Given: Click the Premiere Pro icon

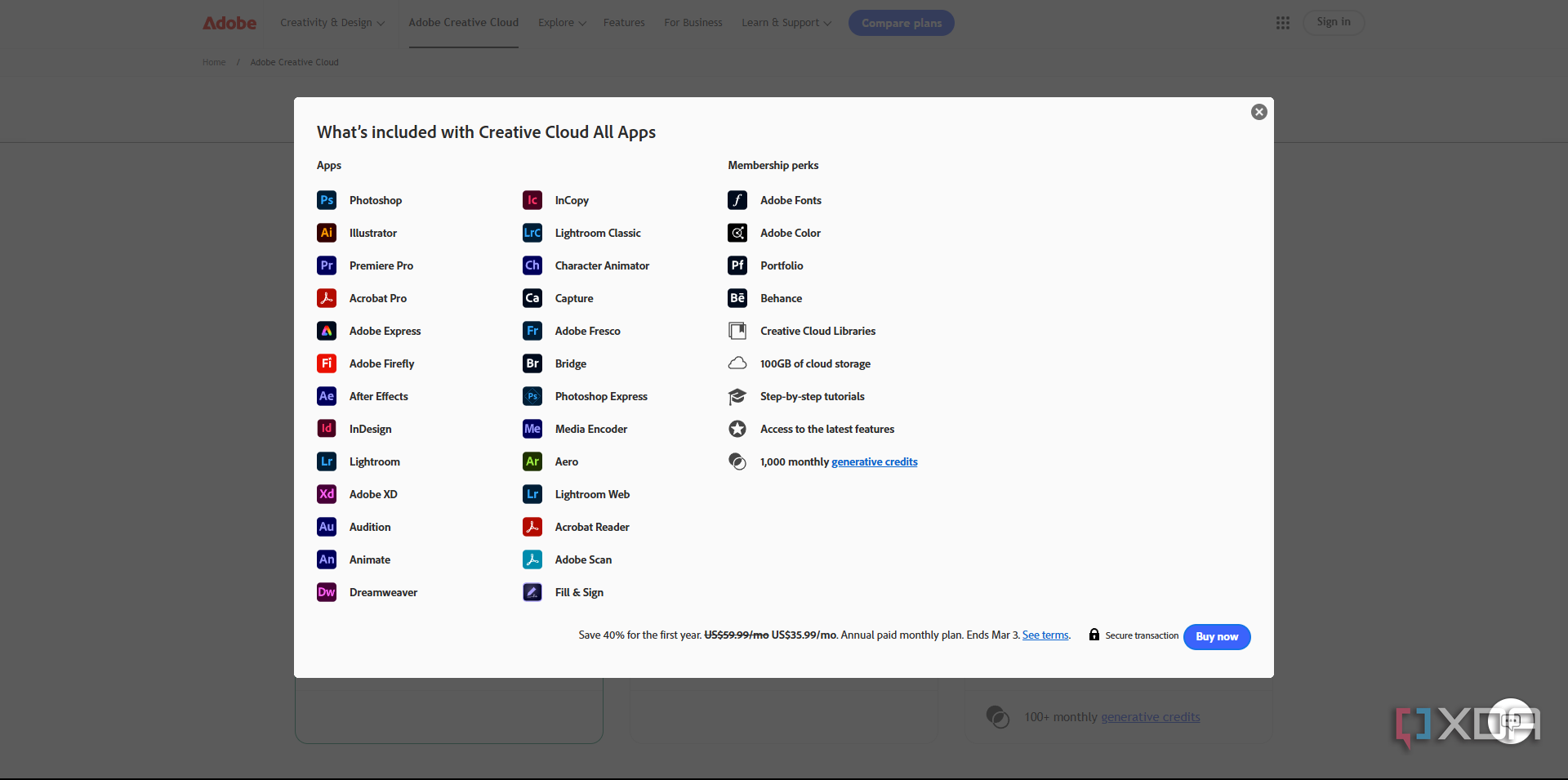Looking at the screenshot, I should [x=327, y=265].
